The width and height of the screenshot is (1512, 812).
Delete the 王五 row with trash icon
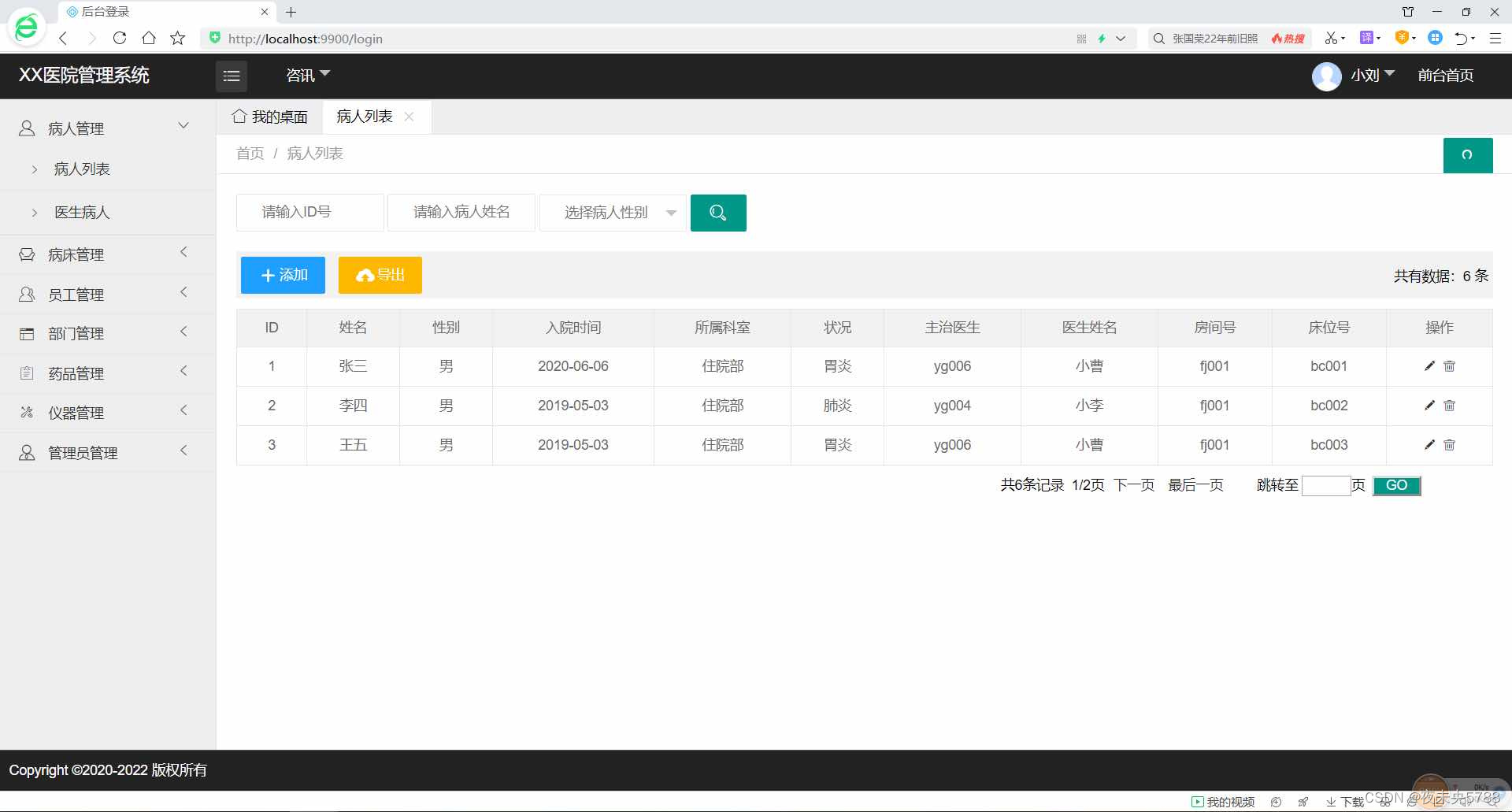pyautogui.click(x=1449, y=445)
